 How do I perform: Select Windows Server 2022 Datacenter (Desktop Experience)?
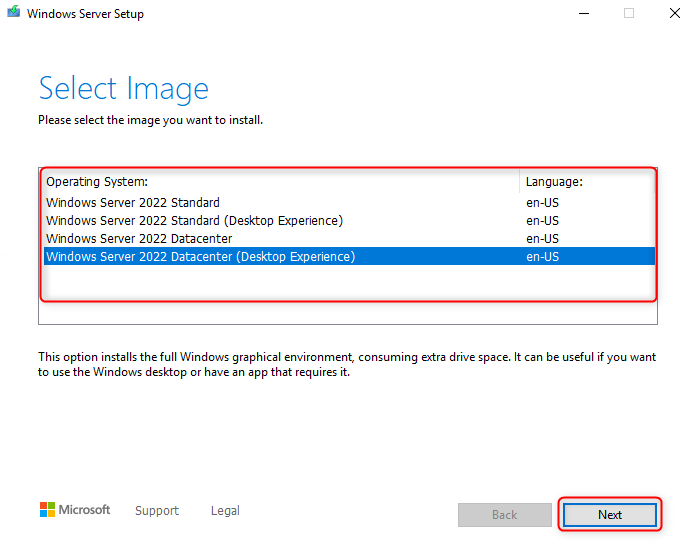pos(349,256)
